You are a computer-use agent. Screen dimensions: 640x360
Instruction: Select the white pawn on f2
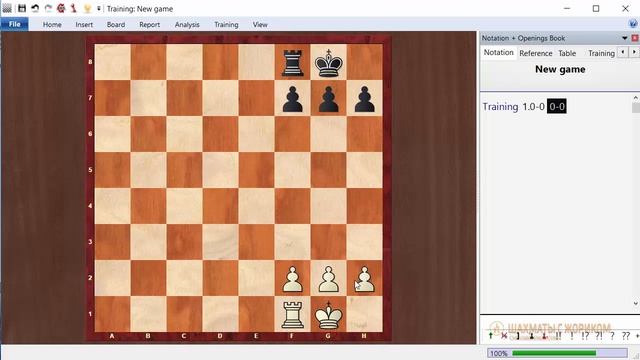(293, 279)
